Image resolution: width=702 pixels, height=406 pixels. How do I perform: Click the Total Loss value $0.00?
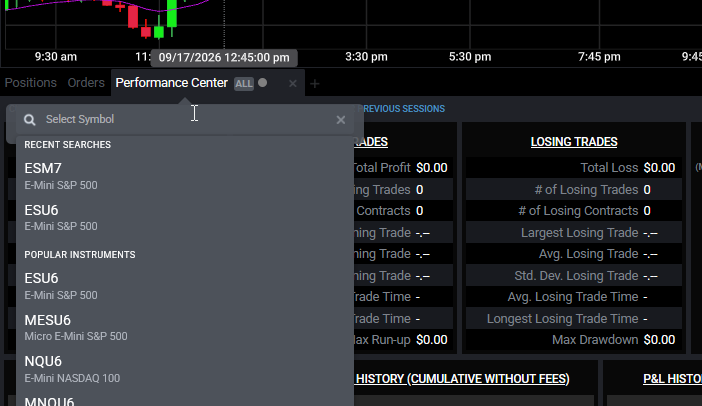659,168
